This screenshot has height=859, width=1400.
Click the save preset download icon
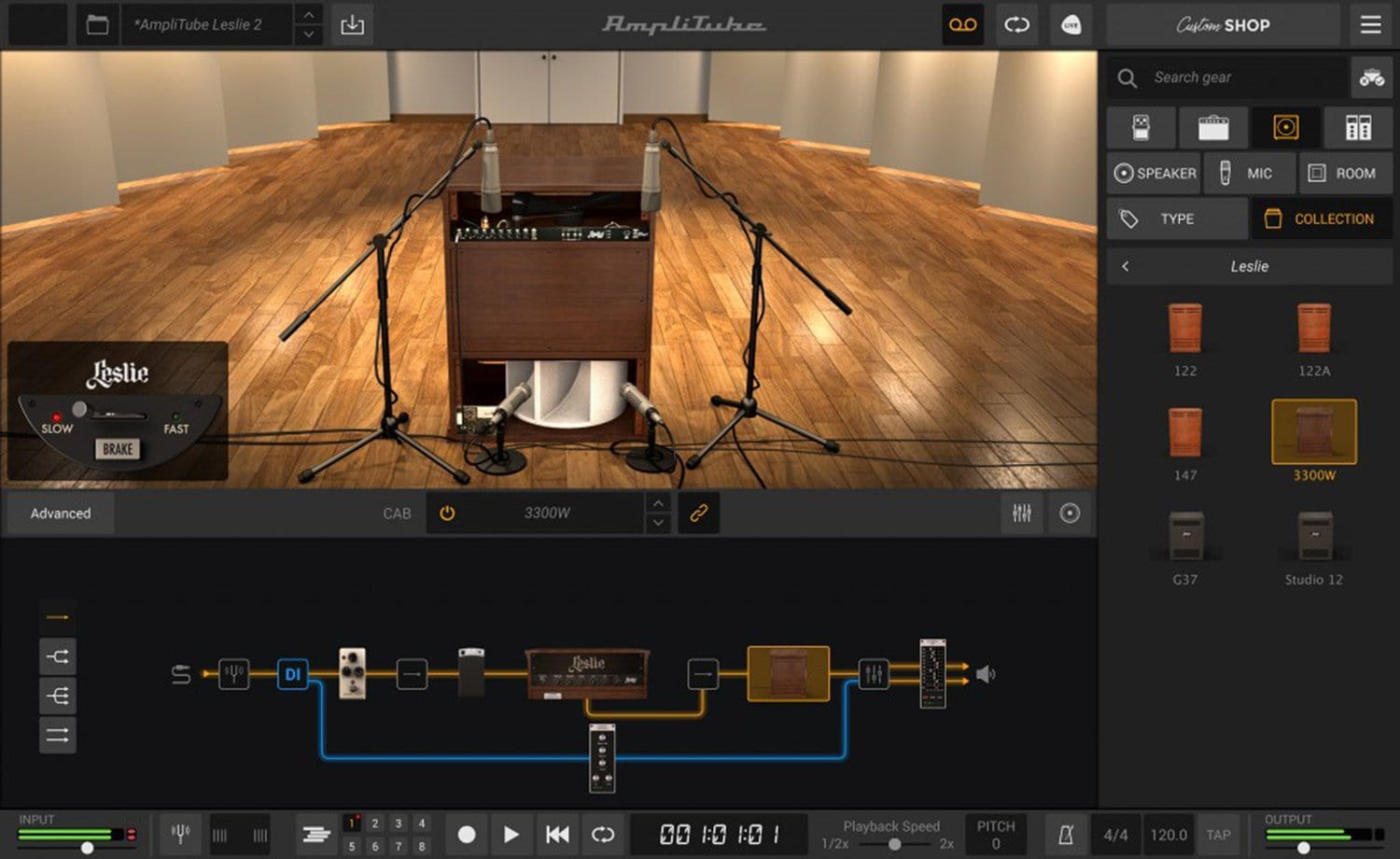tap(353, 25)
